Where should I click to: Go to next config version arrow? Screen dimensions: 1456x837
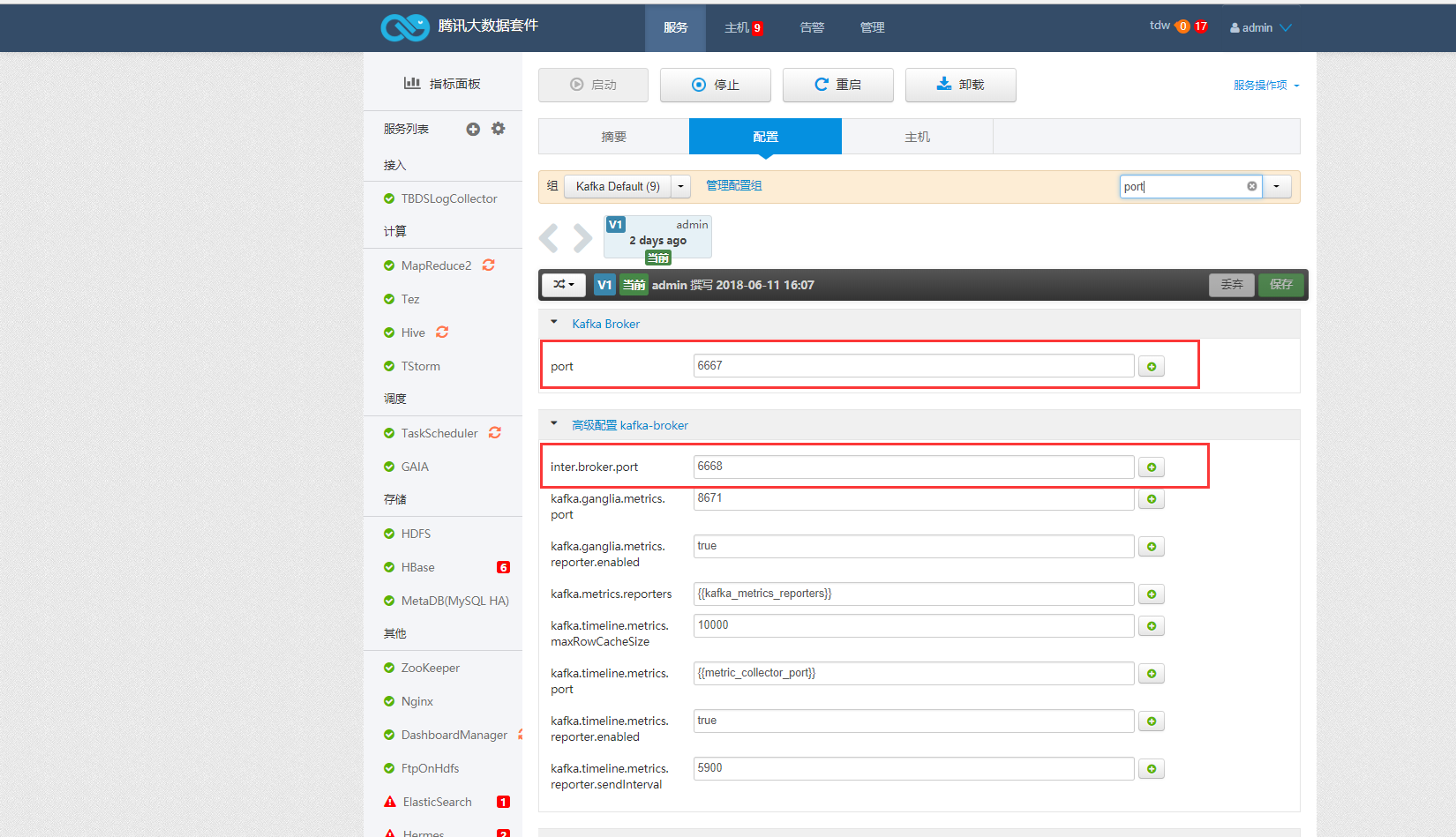582,238
